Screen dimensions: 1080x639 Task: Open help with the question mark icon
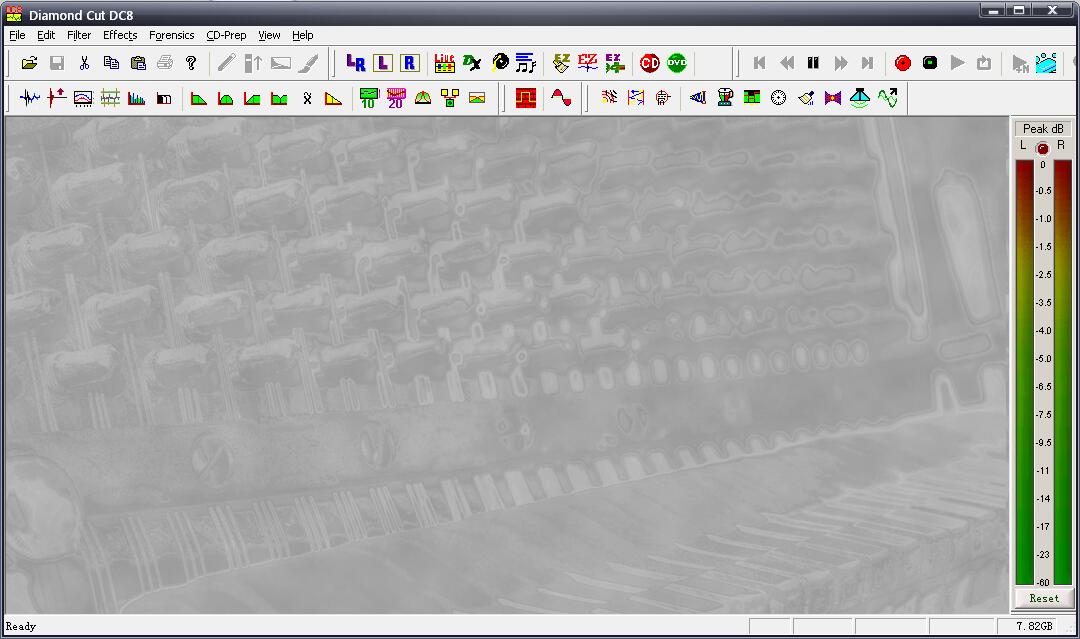(x=191, y=63)
